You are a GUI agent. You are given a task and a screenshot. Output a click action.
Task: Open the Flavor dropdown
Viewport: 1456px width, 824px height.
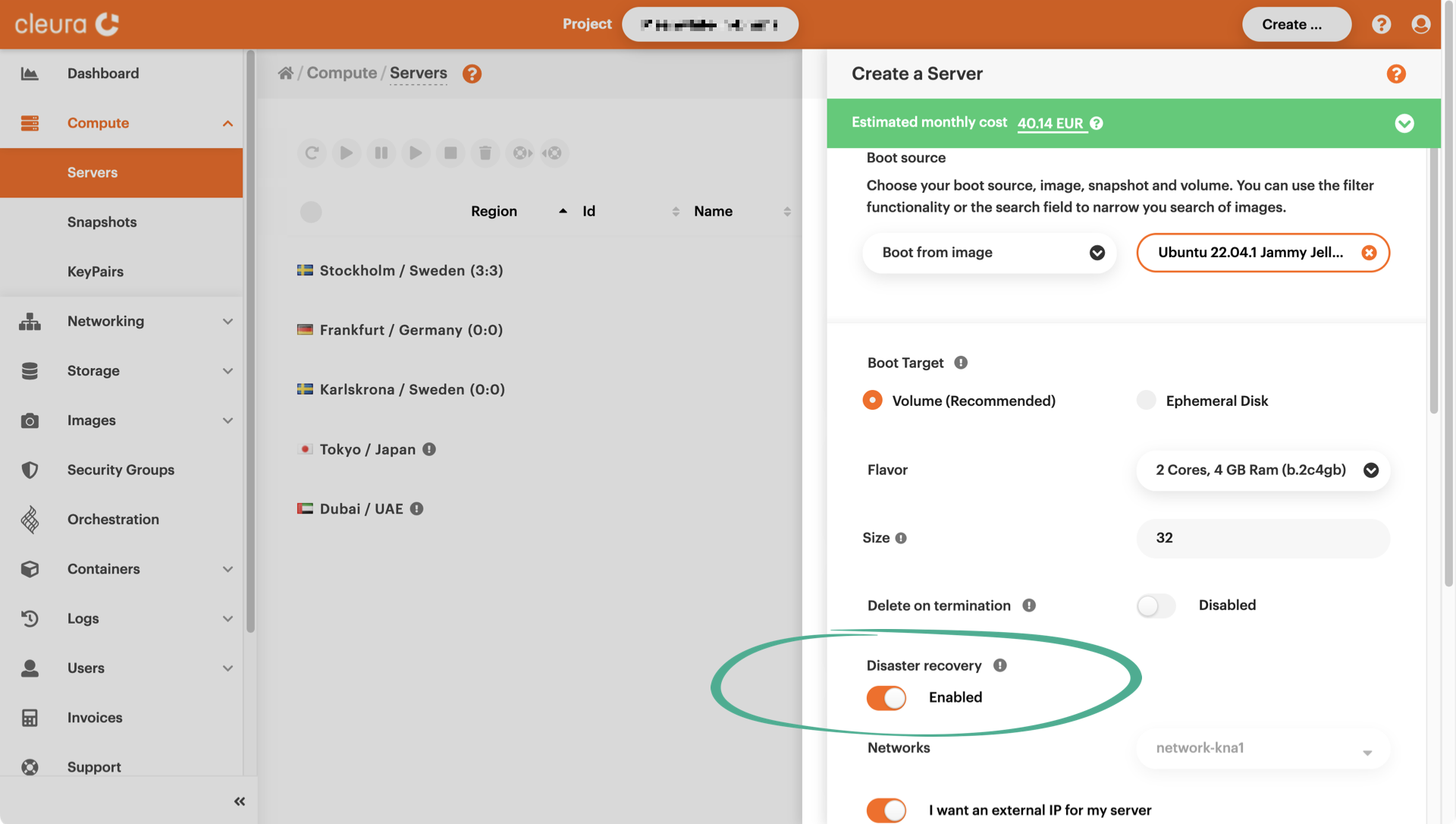coord(1263,470)
